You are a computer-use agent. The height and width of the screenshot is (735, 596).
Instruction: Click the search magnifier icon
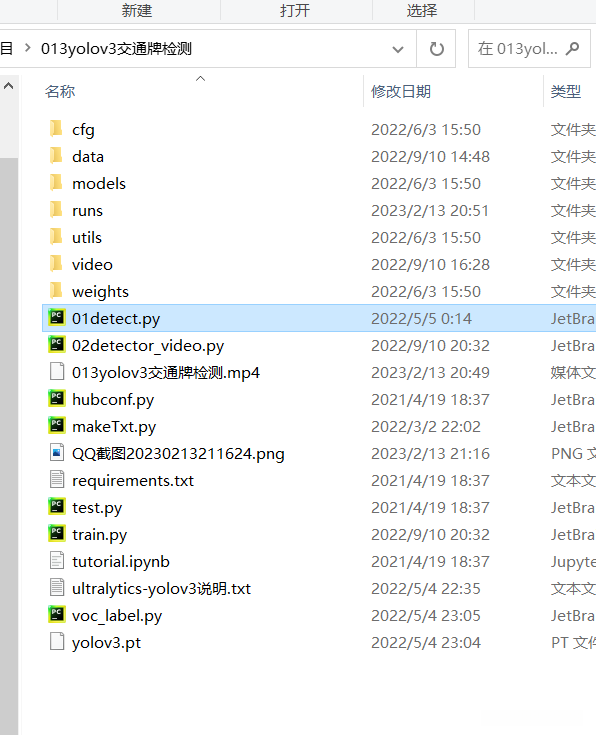point(573,48)
